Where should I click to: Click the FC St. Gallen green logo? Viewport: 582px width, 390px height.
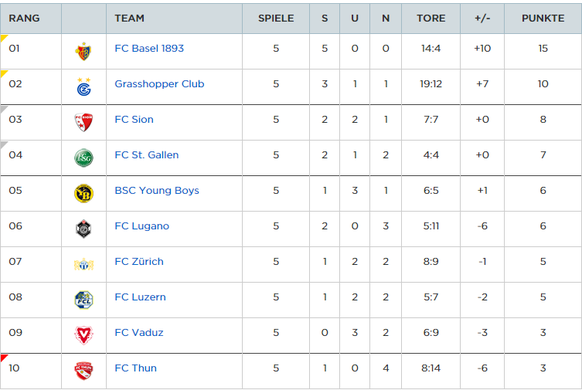(84, 158)
